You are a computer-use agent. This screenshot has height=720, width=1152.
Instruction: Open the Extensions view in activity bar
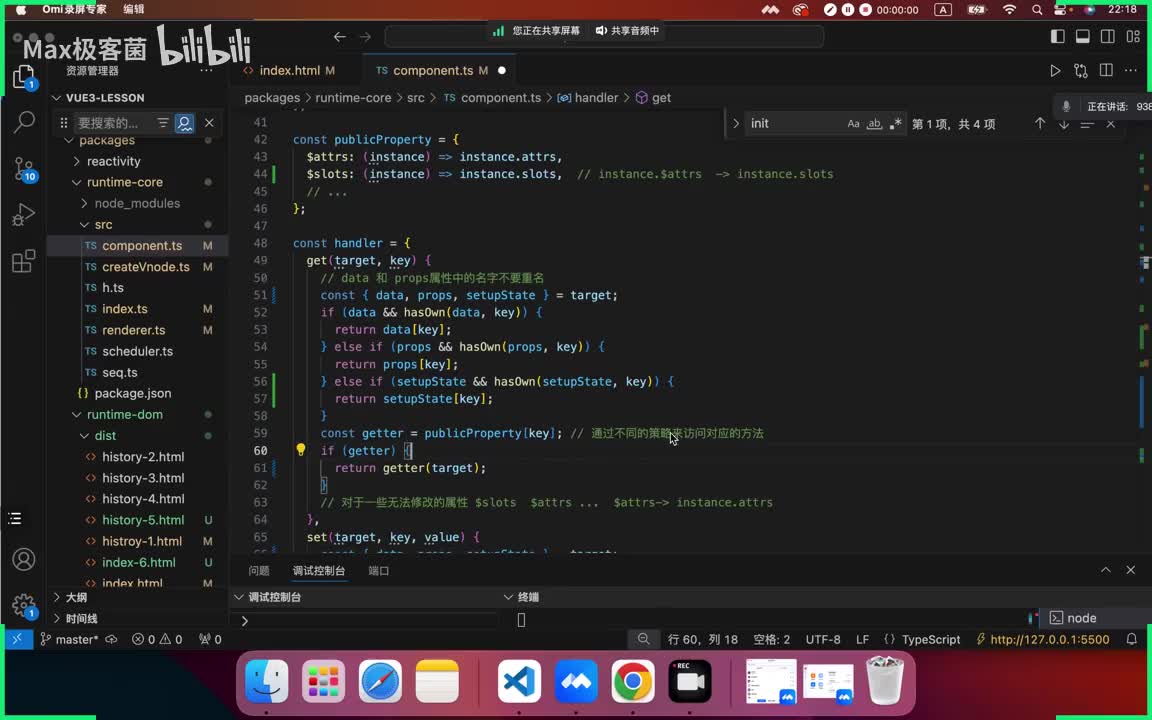tap(24, 262)
